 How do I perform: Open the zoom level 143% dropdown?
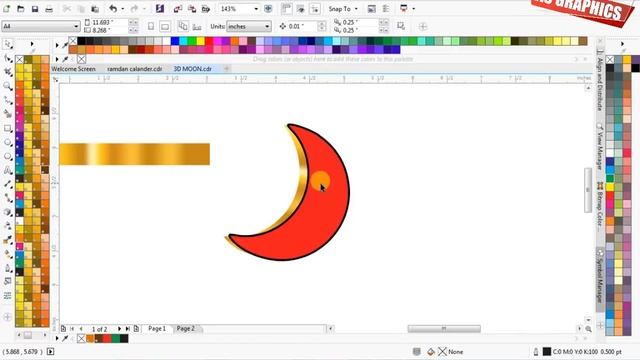click(x=256, y=9)
